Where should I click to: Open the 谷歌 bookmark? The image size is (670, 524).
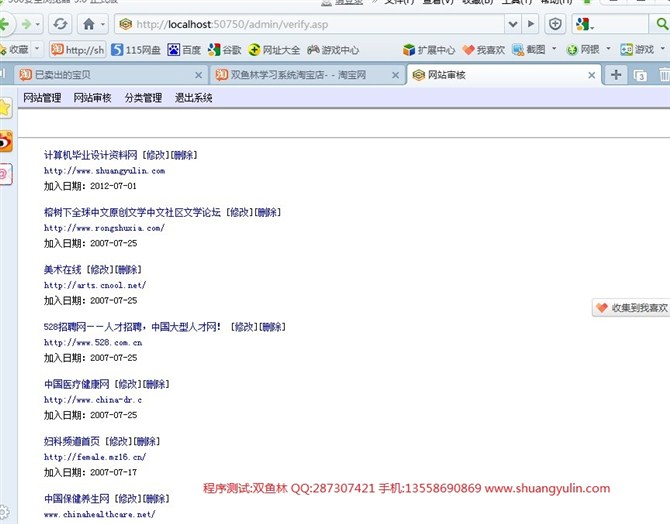224,50
